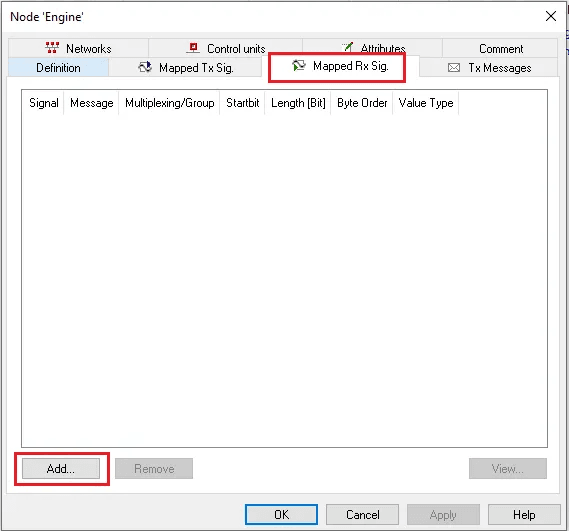This screenshot has width=569, height=531.
Task: Sort by the Message column header
Action: [91, 103]
